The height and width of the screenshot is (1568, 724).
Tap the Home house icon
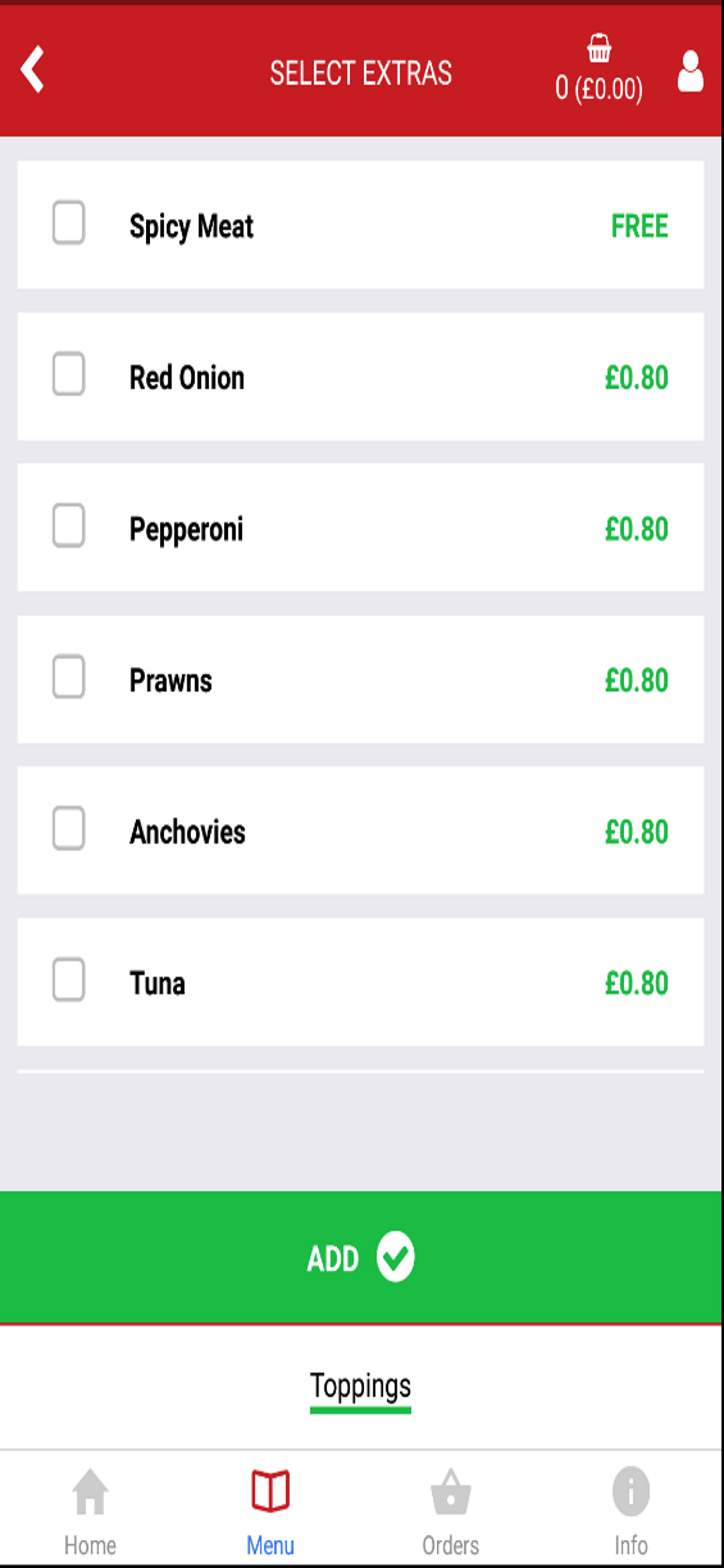(90, 1492)
